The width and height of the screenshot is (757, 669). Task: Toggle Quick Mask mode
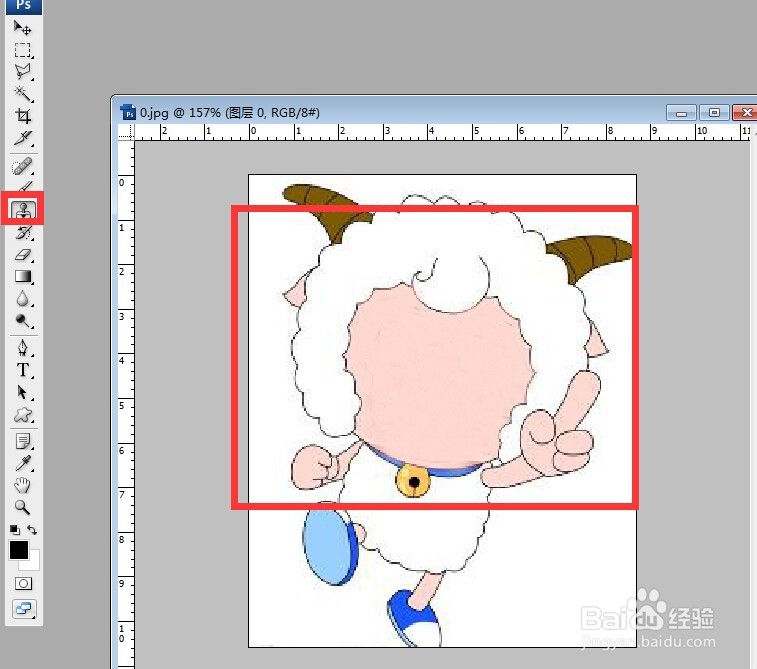(23, 584)
